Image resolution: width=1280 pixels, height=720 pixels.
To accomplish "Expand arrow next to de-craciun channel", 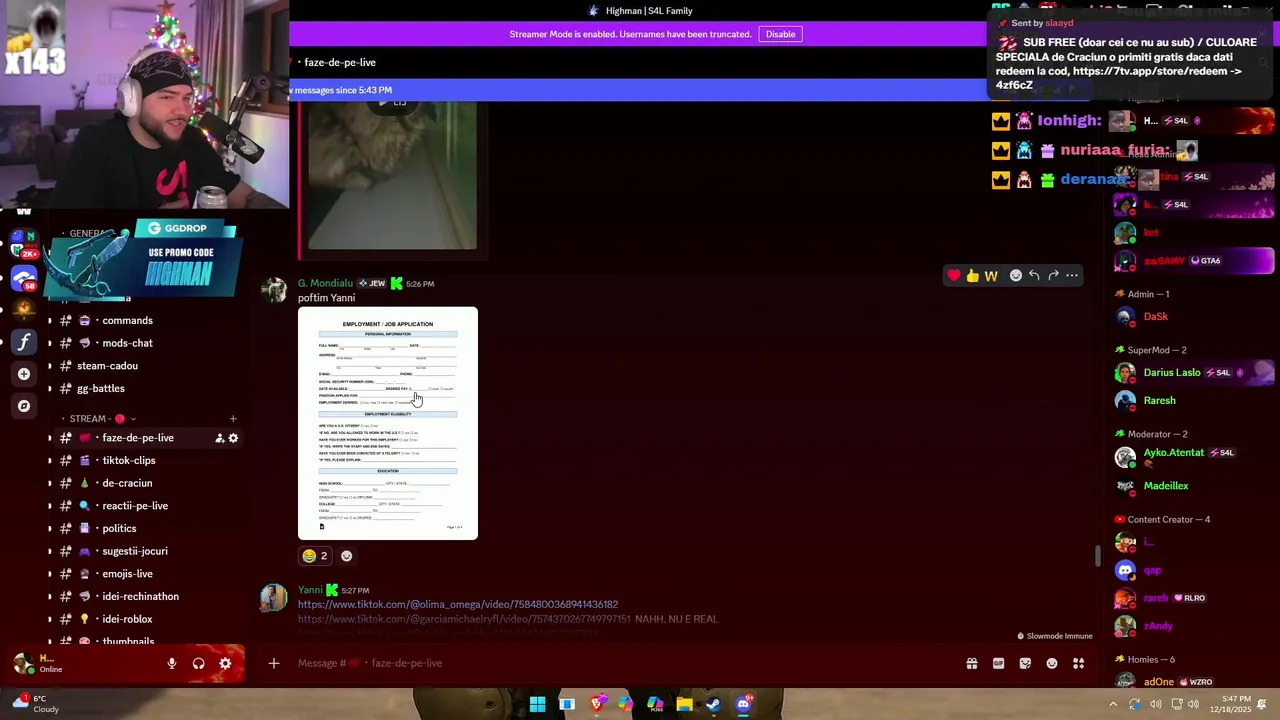I will click(x=50, y=483).
